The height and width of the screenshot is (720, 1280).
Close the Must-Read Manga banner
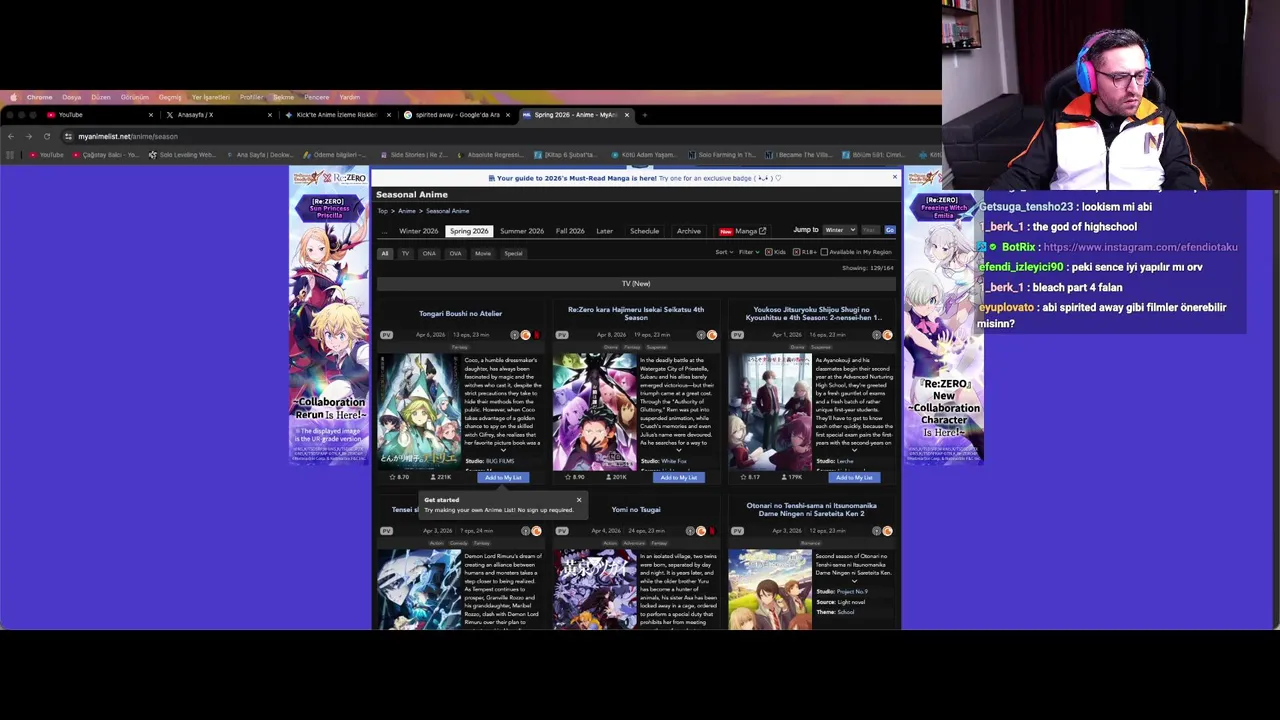click(895, 177)
